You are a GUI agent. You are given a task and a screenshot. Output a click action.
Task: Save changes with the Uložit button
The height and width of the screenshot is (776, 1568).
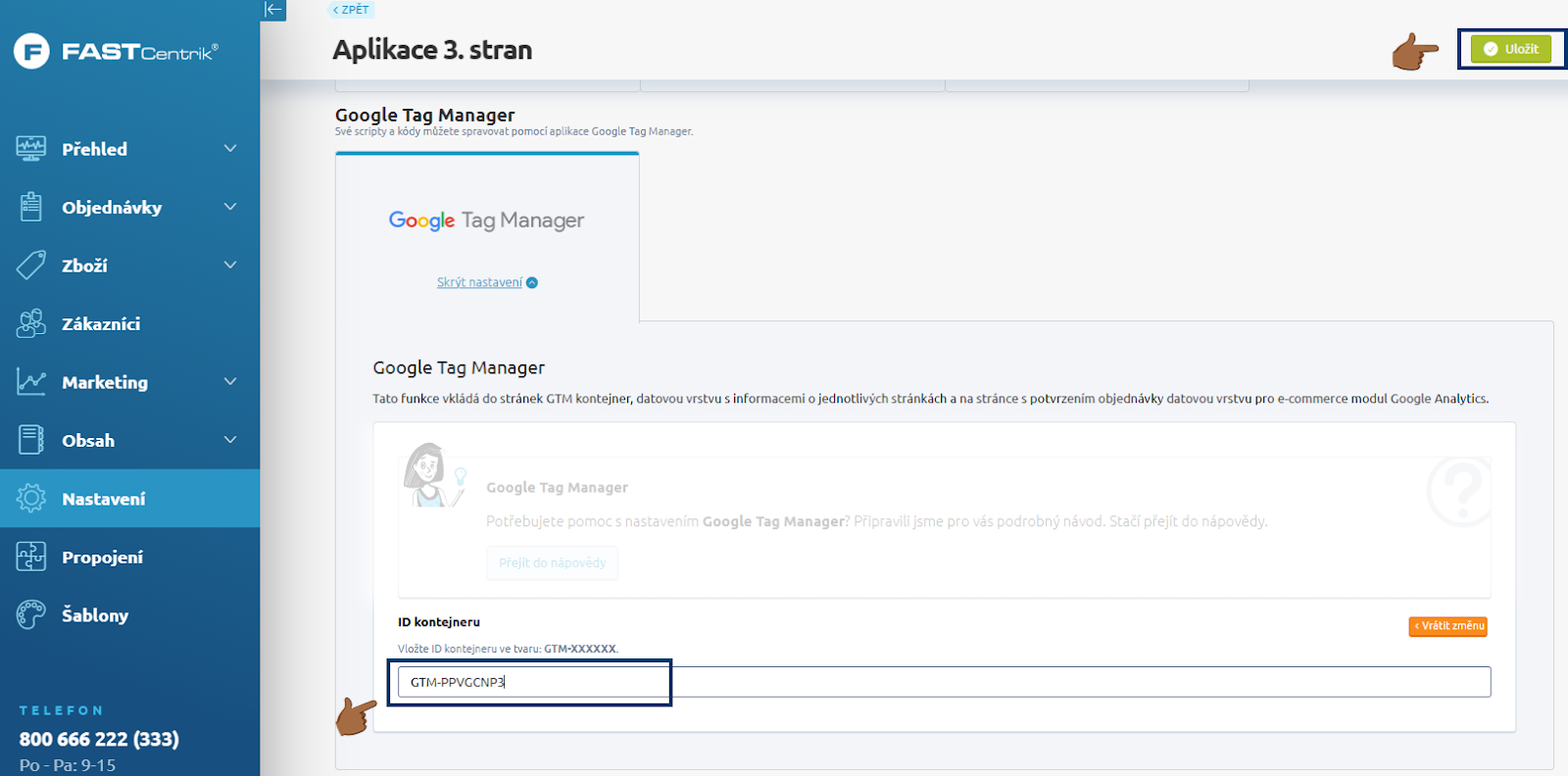1510,49
